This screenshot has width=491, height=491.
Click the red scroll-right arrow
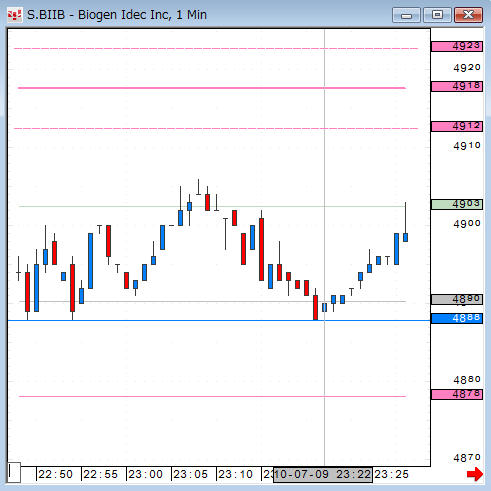click(x=475, y=474)
